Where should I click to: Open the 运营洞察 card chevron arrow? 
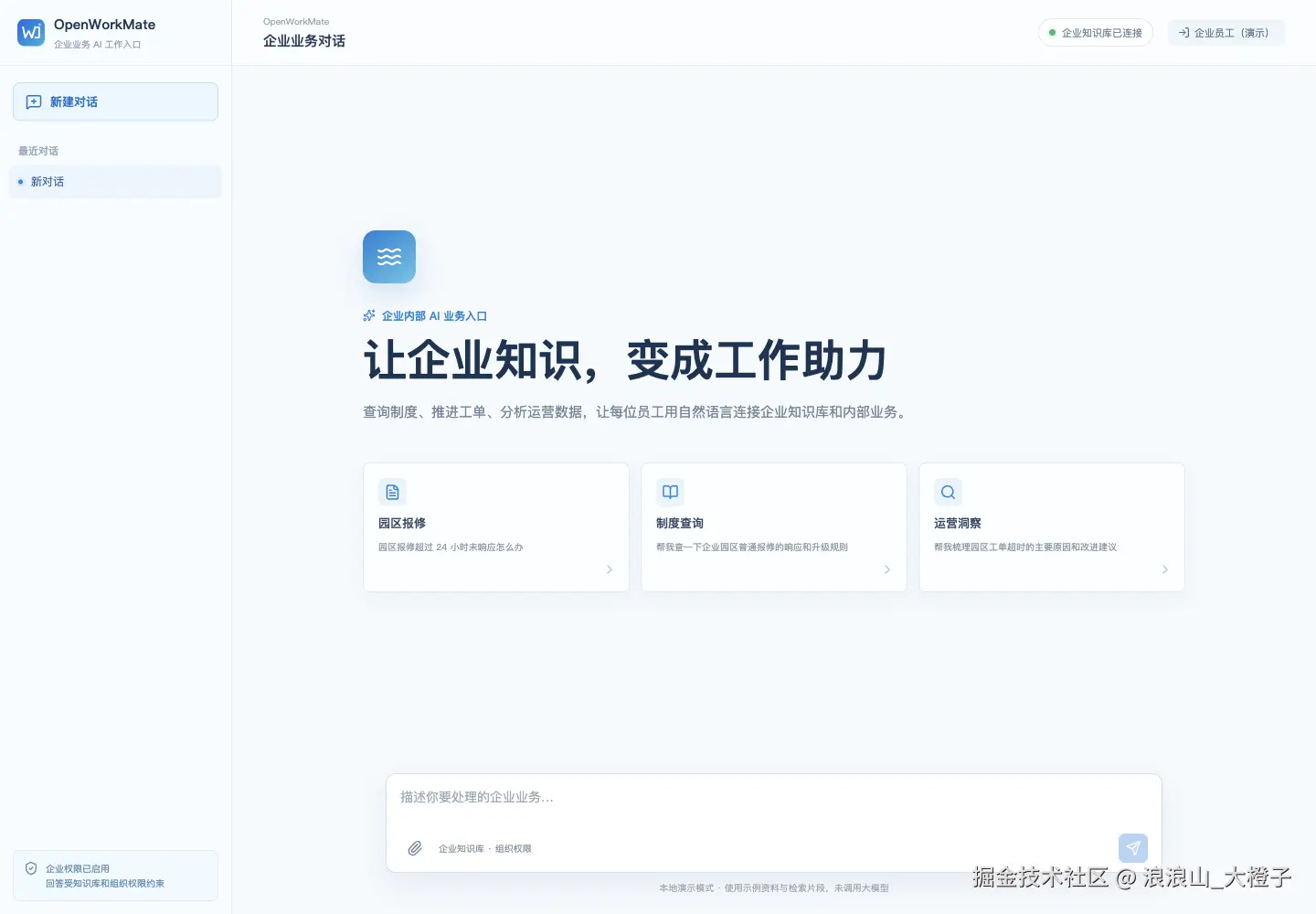[x=1165, y=569]
